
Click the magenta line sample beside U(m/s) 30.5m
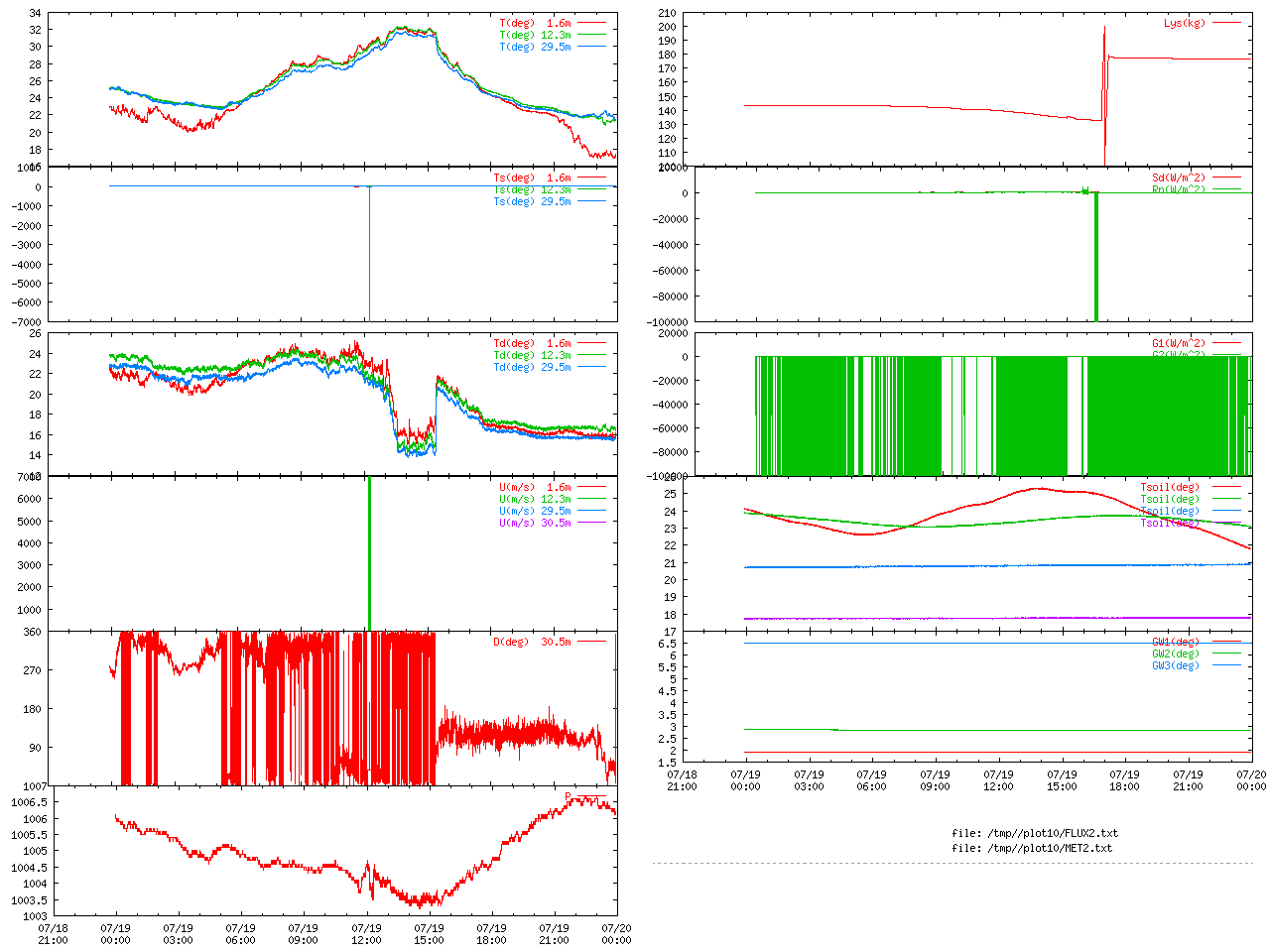coord(590,523)
